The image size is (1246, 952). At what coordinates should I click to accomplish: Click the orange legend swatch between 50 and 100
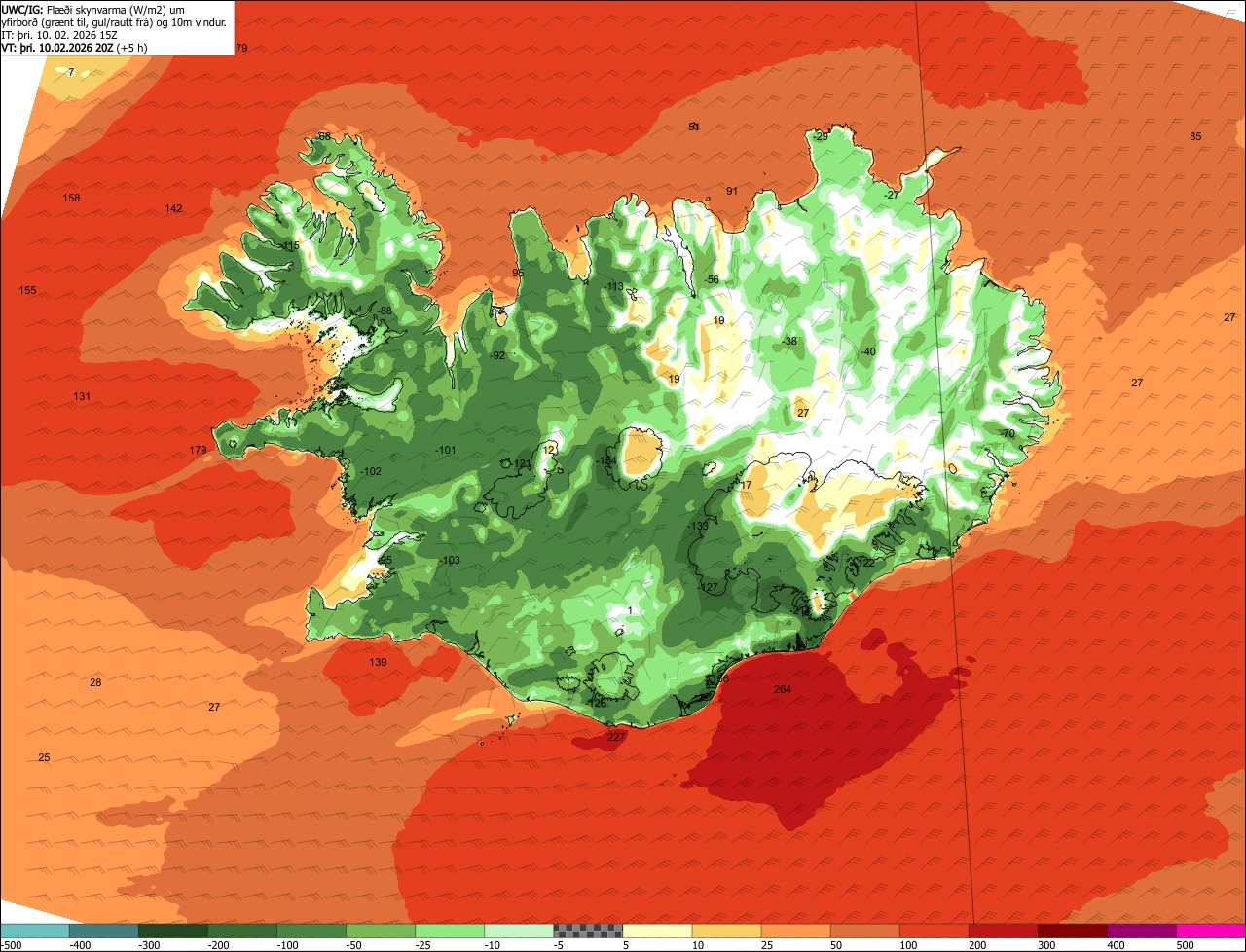point(864,931)
